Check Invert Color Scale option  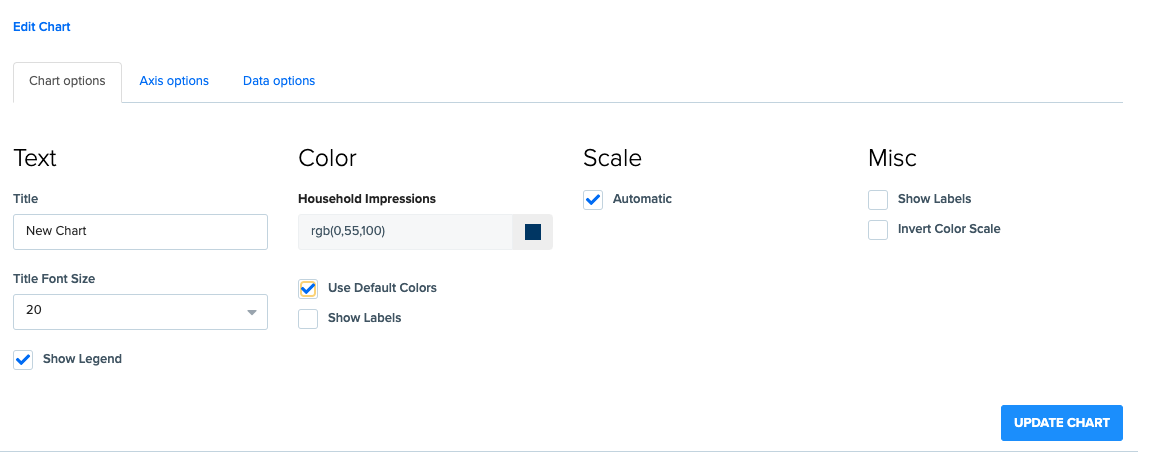[x=878, y=230]
